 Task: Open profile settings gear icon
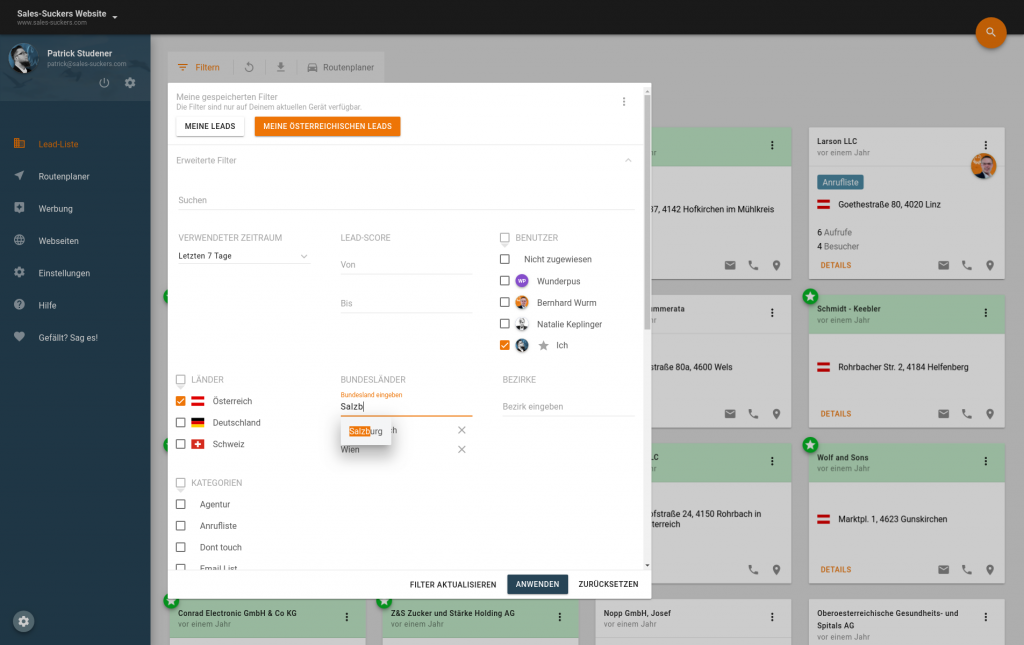point(130,83)
